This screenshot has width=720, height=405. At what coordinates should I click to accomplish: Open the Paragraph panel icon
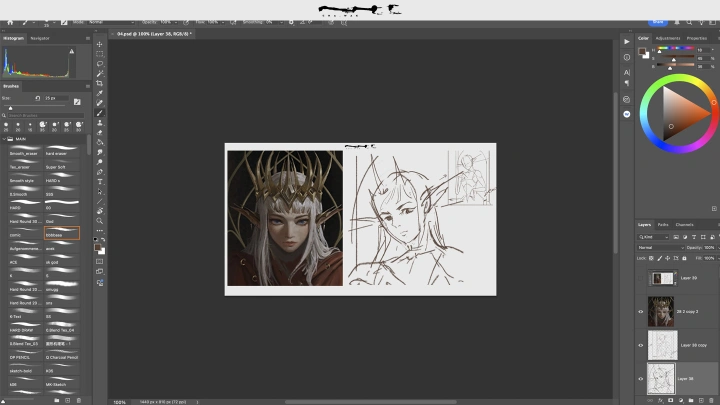coord(627,83)
